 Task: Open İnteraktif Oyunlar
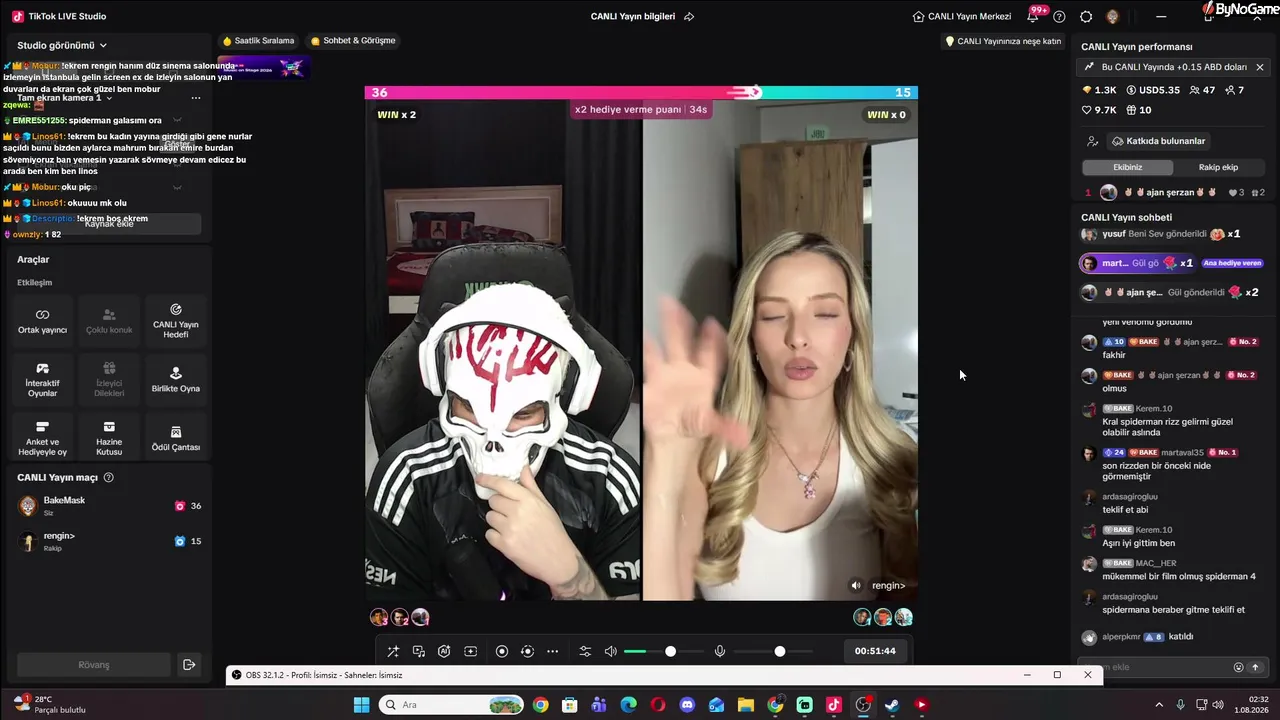click(42, 380)
